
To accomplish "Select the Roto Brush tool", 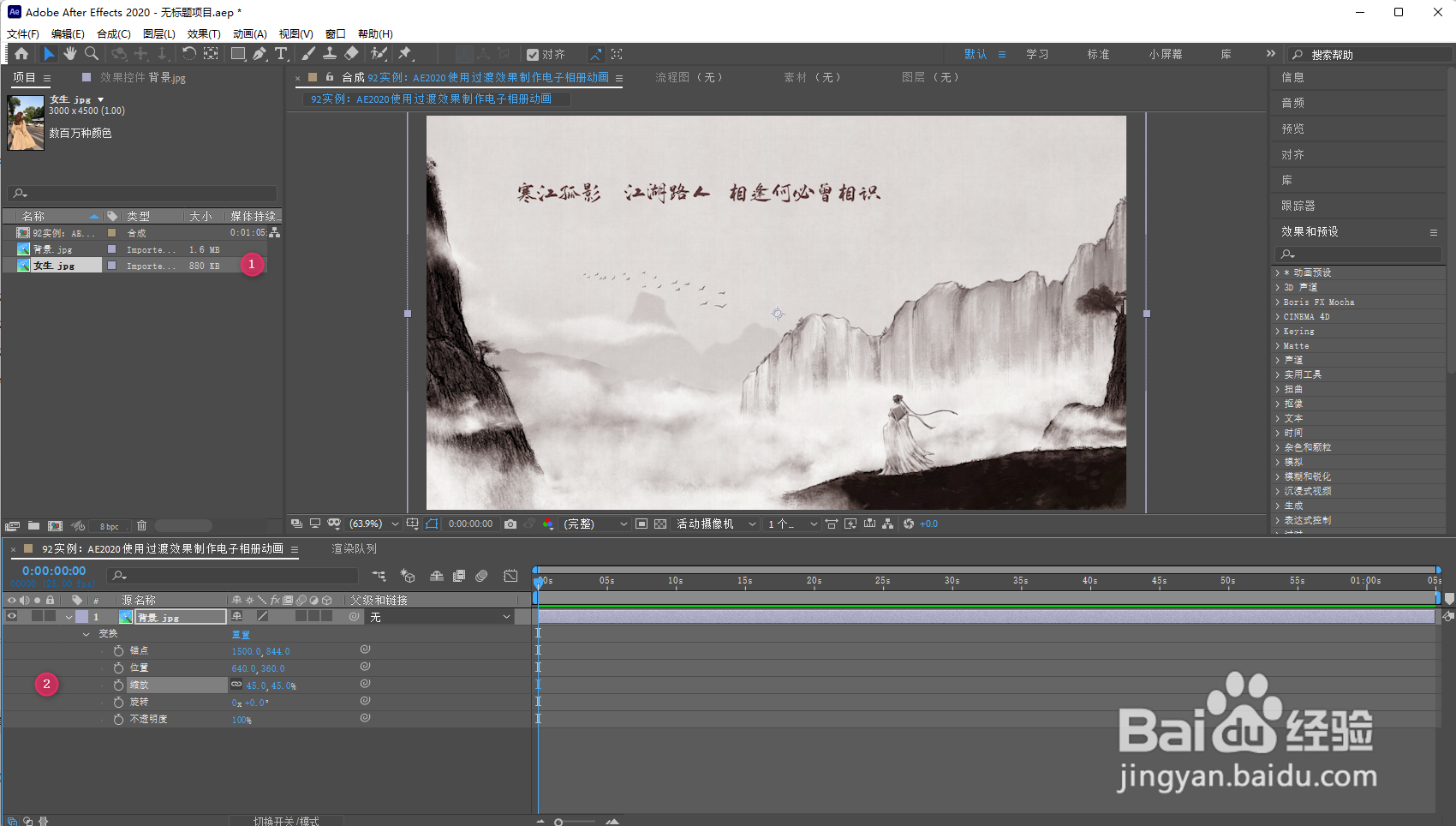I will pyautogui.click(x=379, y=54).
